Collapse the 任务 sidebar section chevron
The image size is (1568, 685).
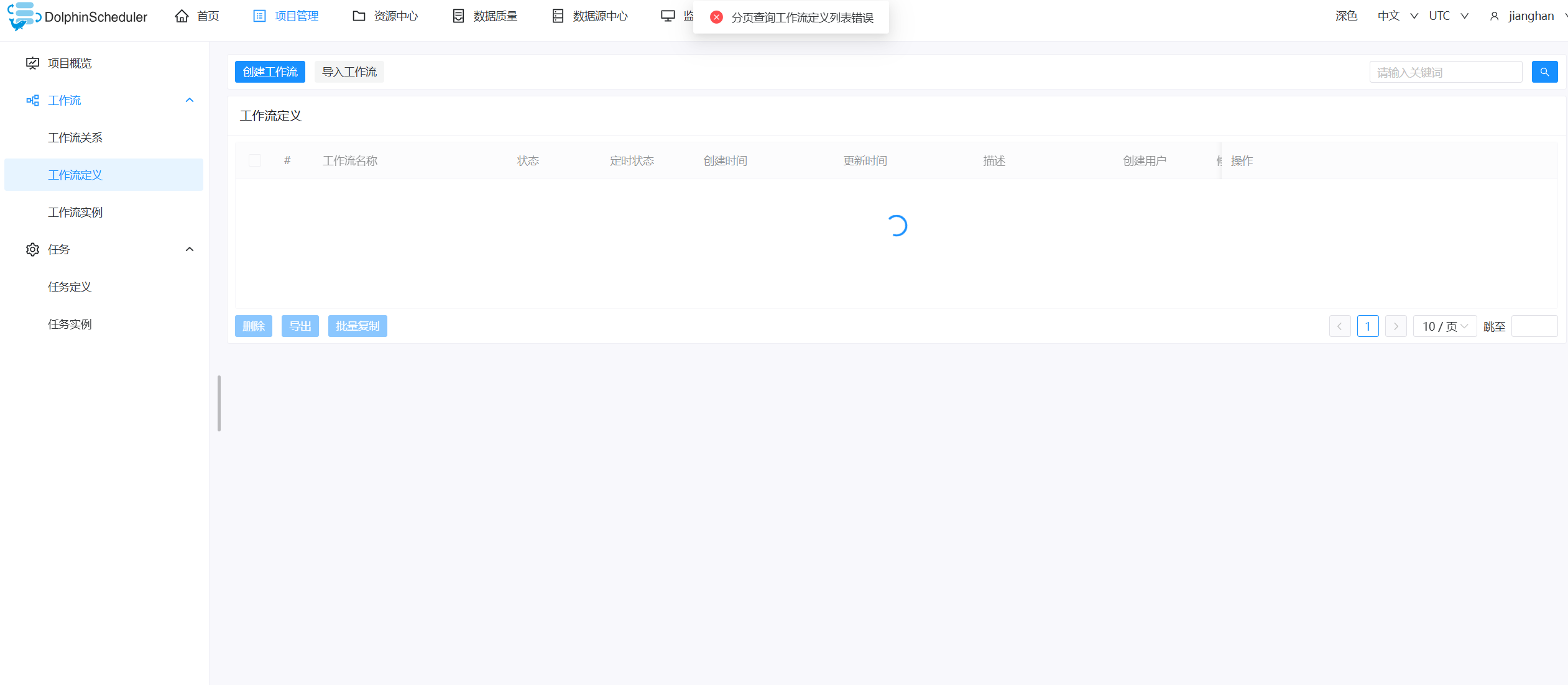[190, 249]
